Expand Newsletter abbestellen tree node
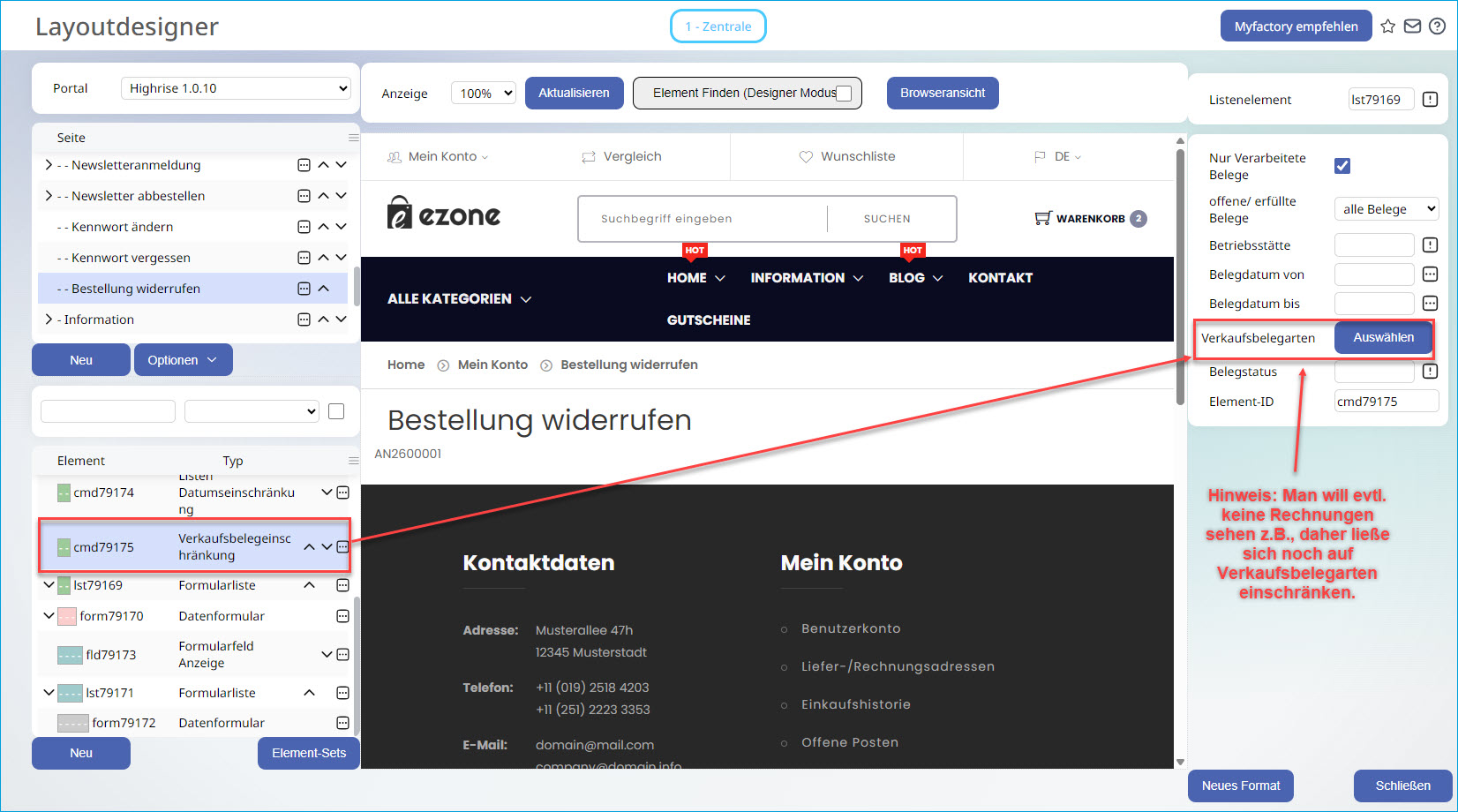The height and width of the screenshot is (812, 1458). coord(49,196)
